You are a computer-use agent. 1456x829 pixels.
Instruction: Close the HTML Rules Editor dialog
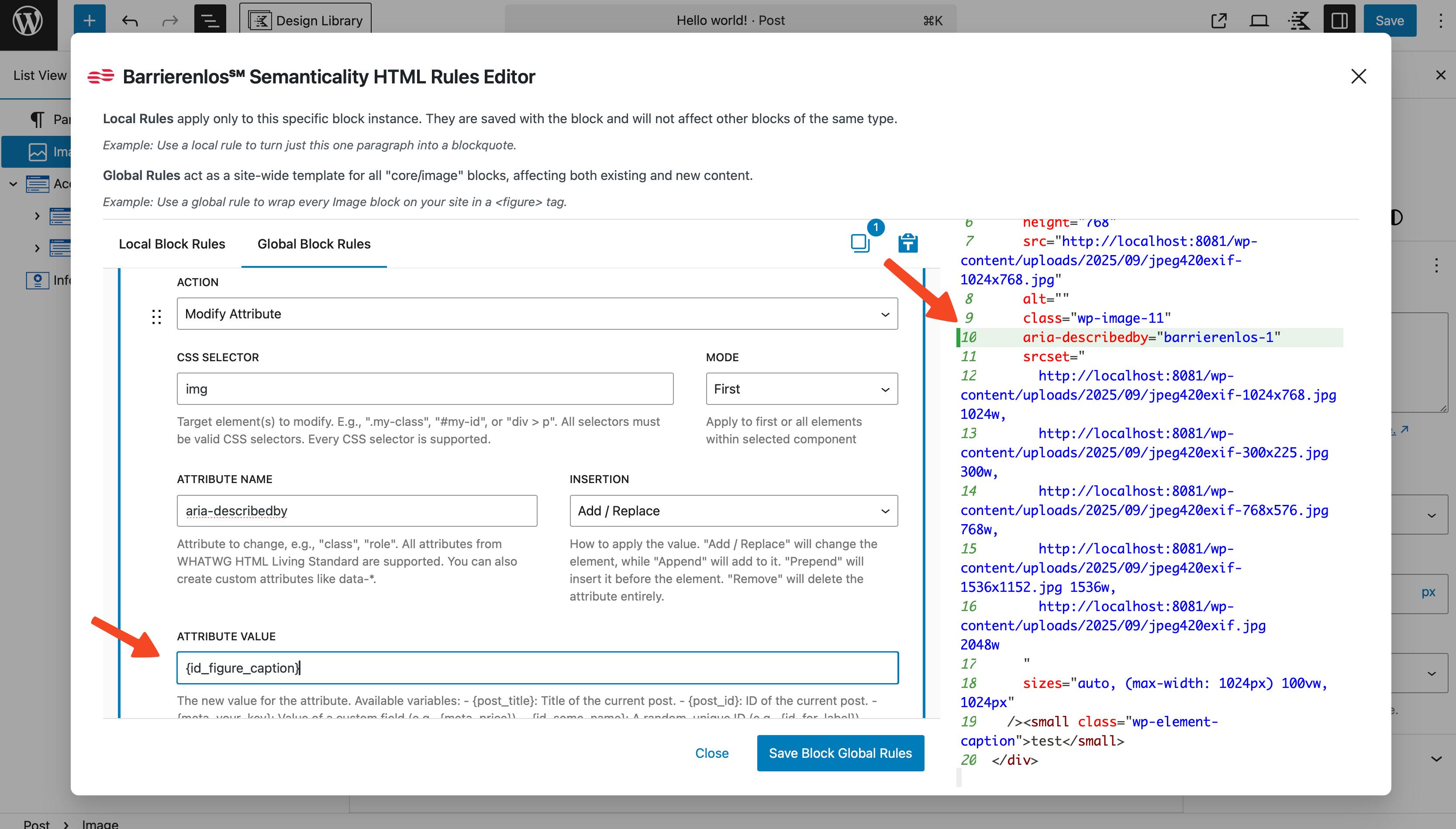tap(1358, 76)
